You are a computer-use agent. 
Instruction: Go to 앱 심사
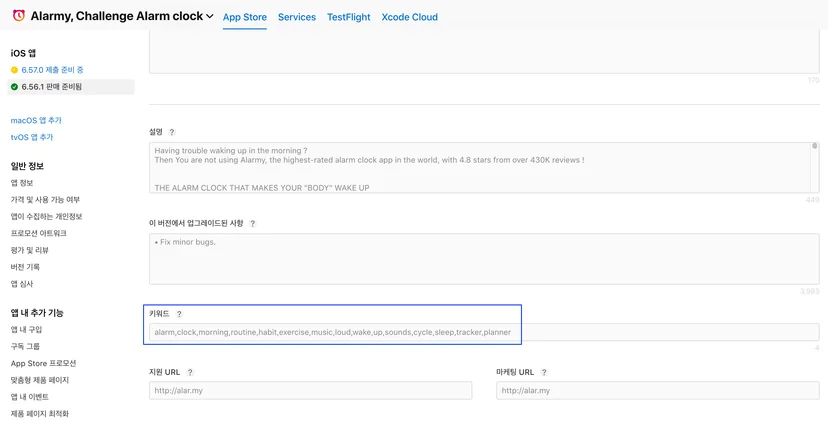(x=22, y=284)
